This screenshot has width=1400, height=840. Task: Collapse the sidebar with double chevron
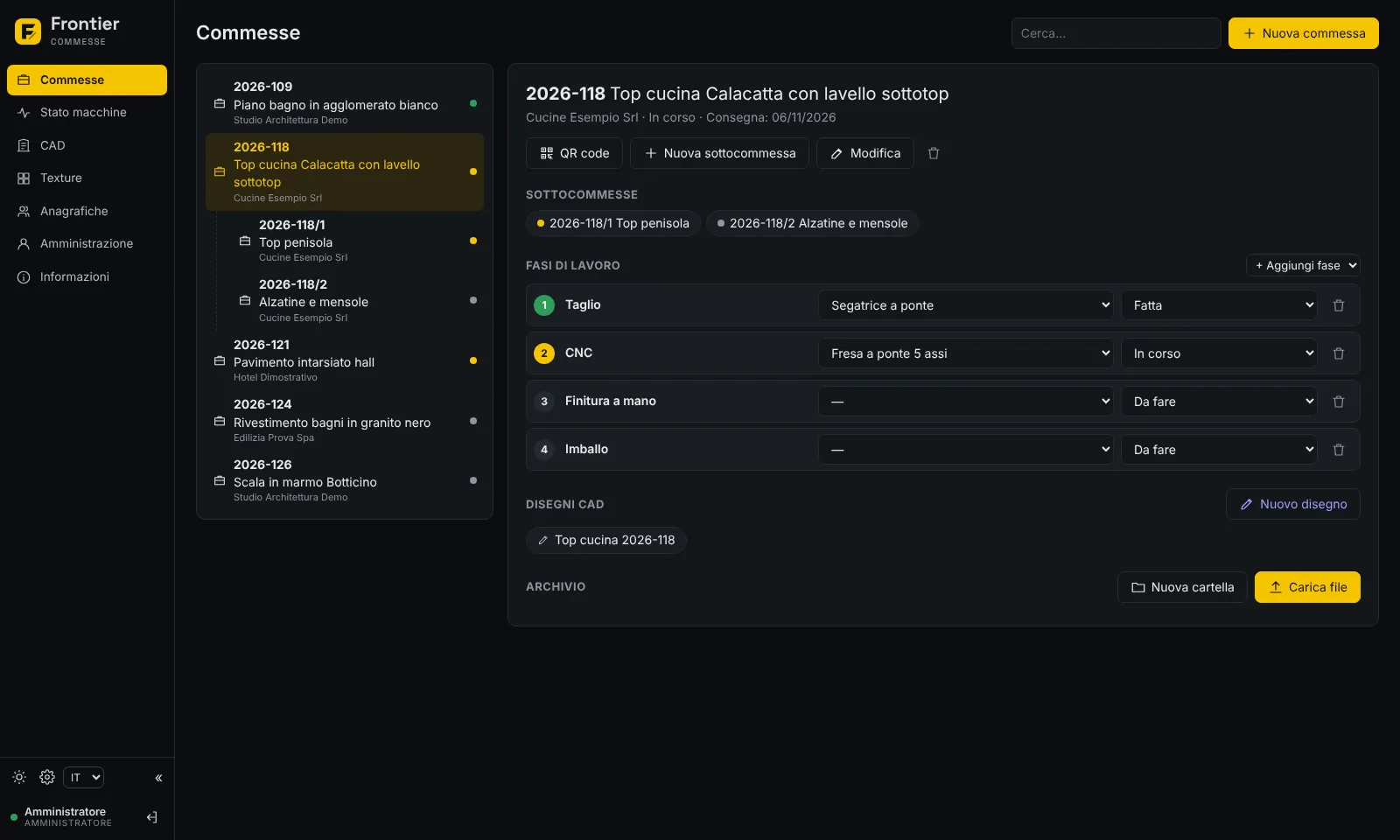158,777
